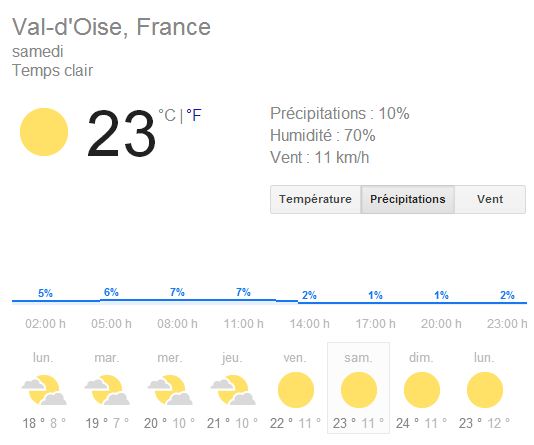Switch to the Température tab
The image size is (534, 445).
click(x=315, y=199)
